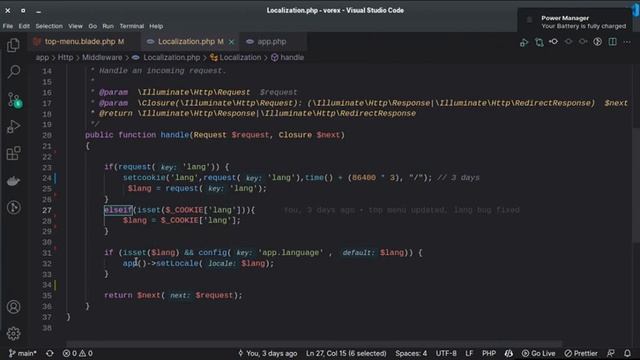Click the go to previous change icon

[553, 42]
